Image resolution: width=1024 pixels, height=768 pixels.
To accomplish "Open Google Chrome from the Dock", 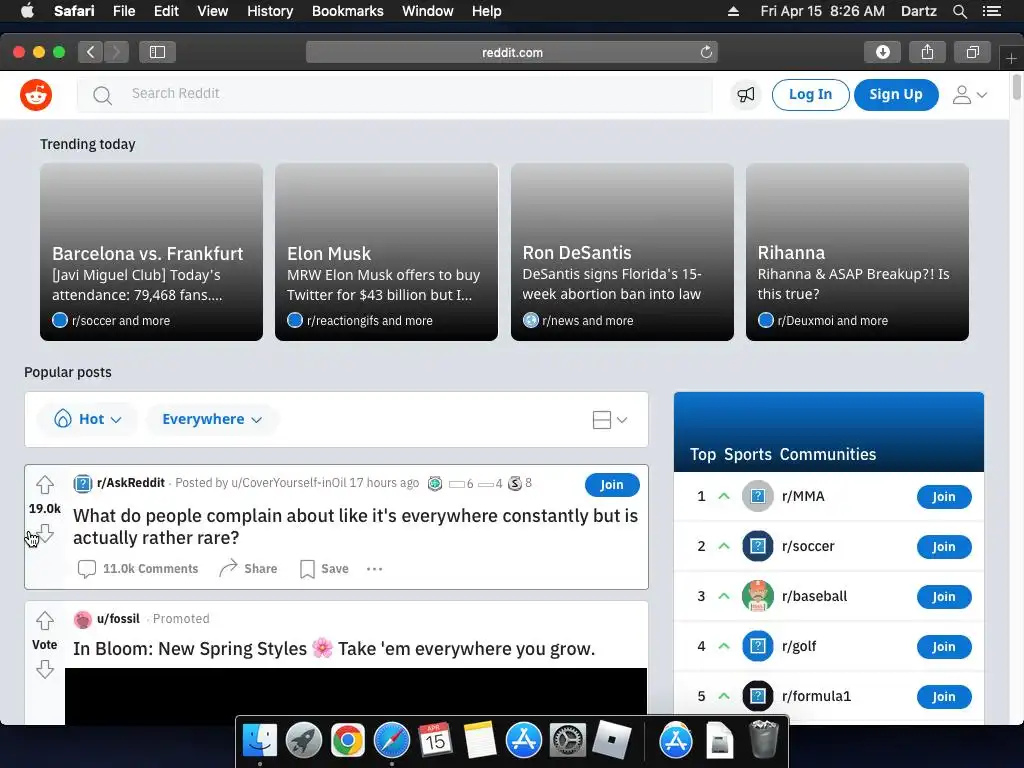I will coord(347,741).
